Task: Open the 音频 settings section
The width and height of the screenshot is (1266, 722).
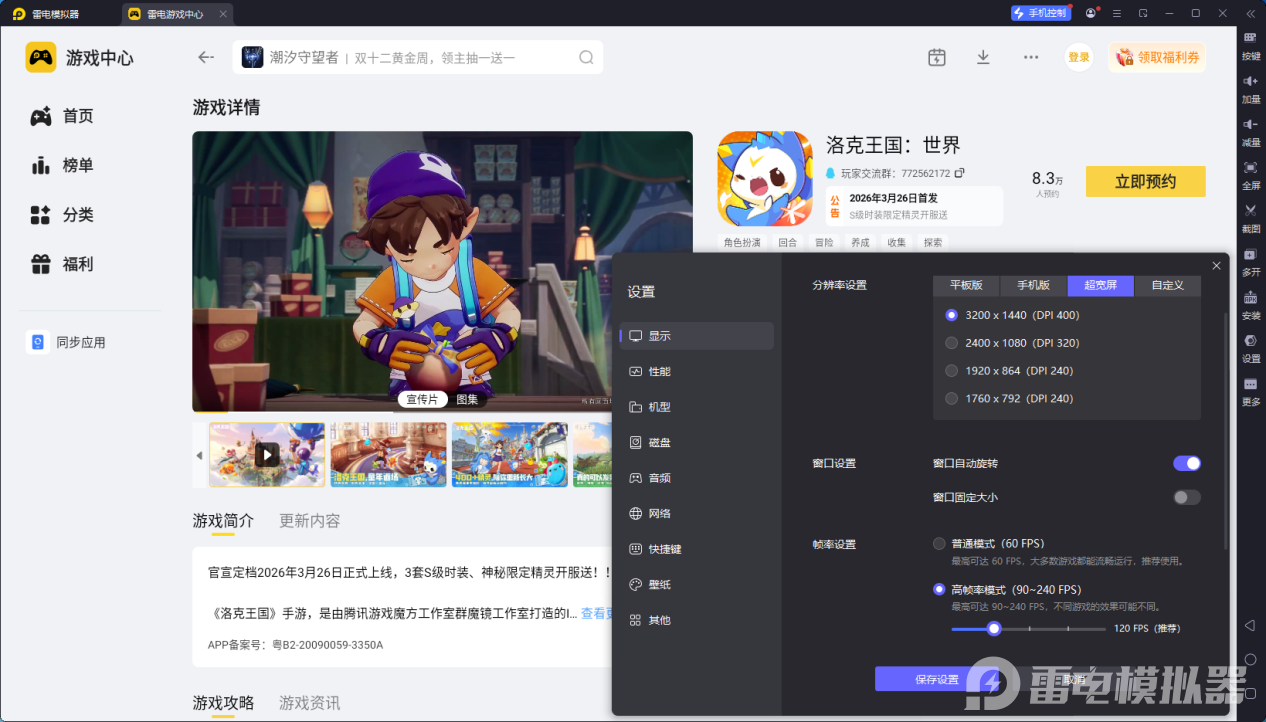Action: [x=697, y=478]
